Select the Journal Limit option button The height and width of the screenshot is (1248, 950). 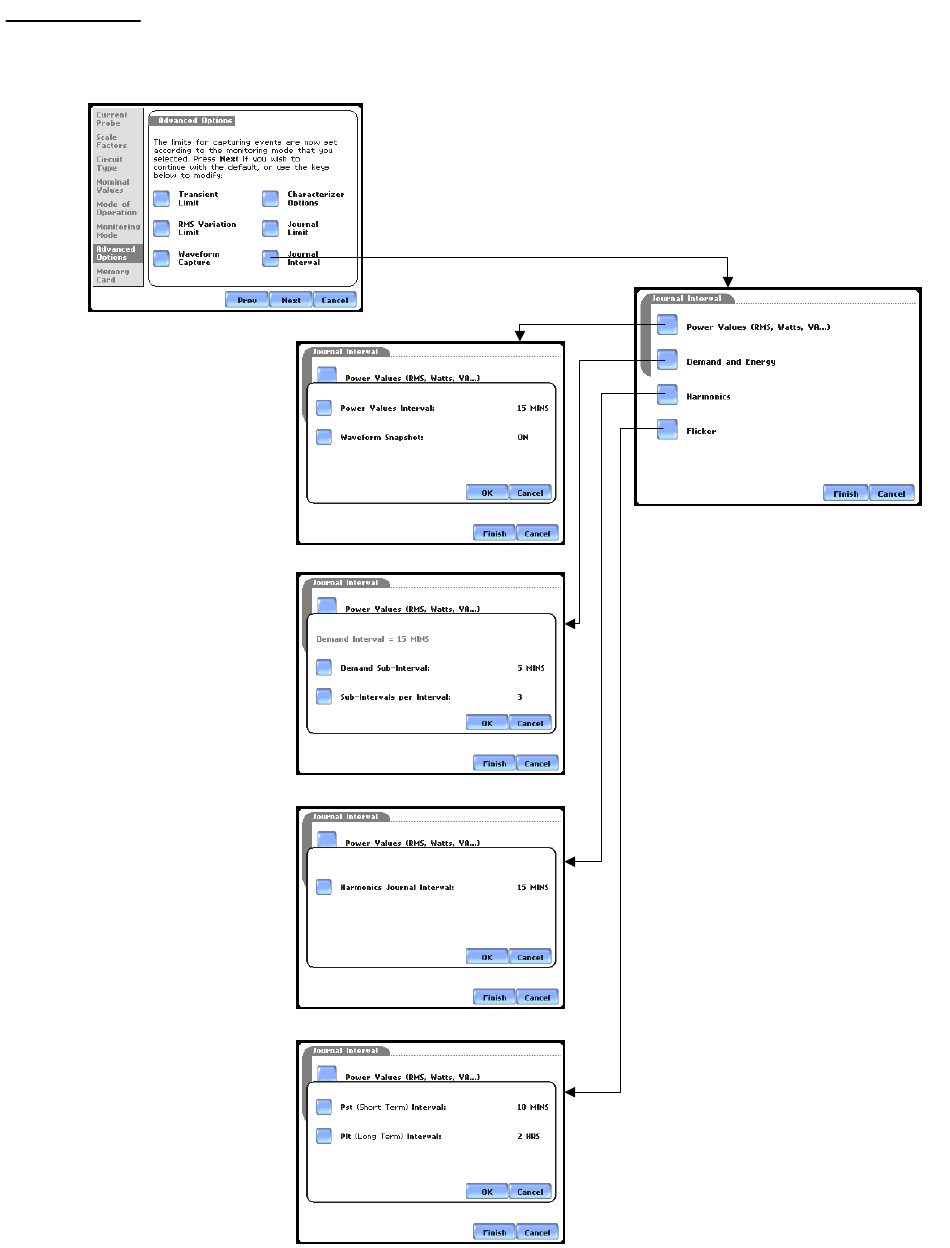pos(270,228)
